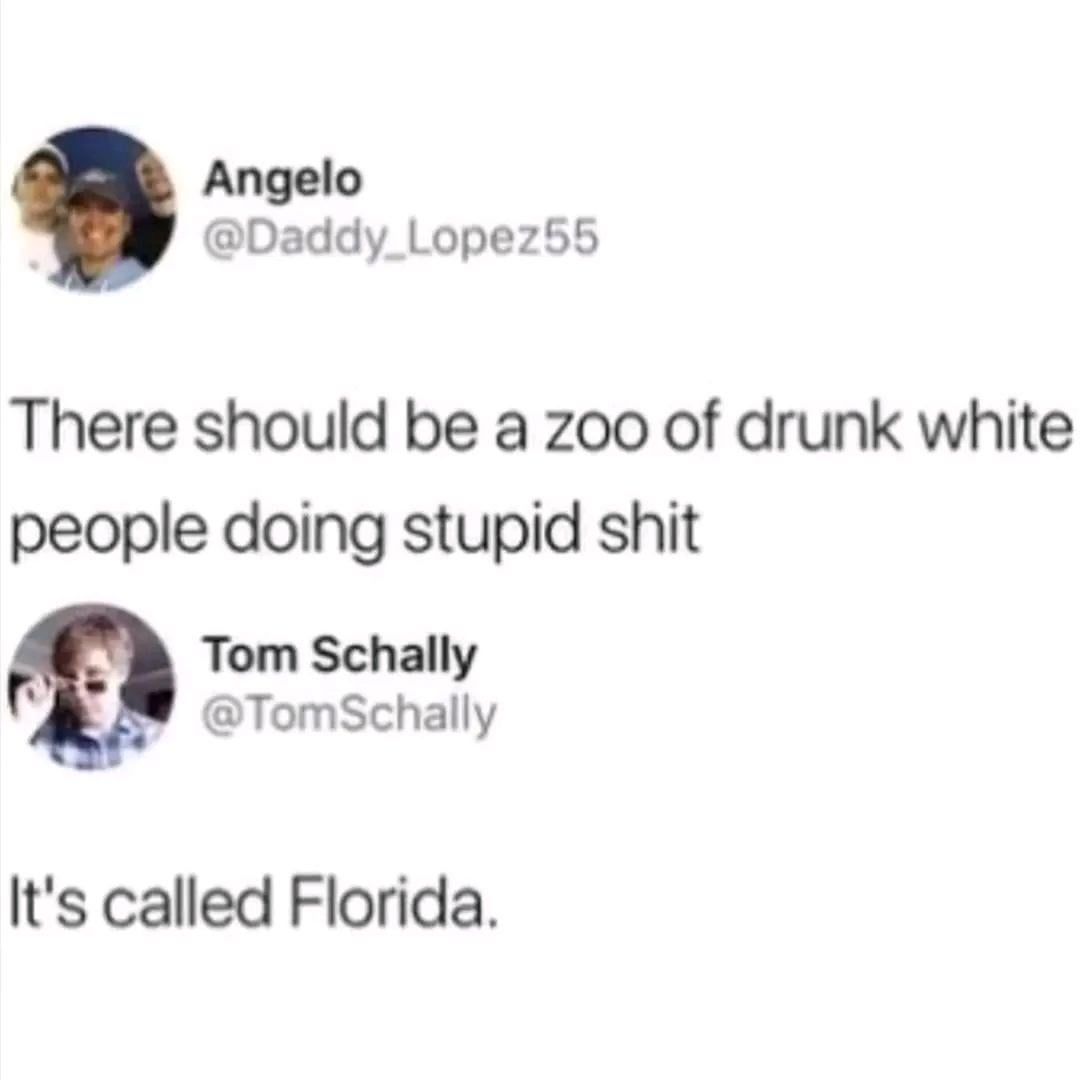Open the @Daddy_Lopez55 handle
This screenshot has height=1080, width=1080.
click(400, 238)
